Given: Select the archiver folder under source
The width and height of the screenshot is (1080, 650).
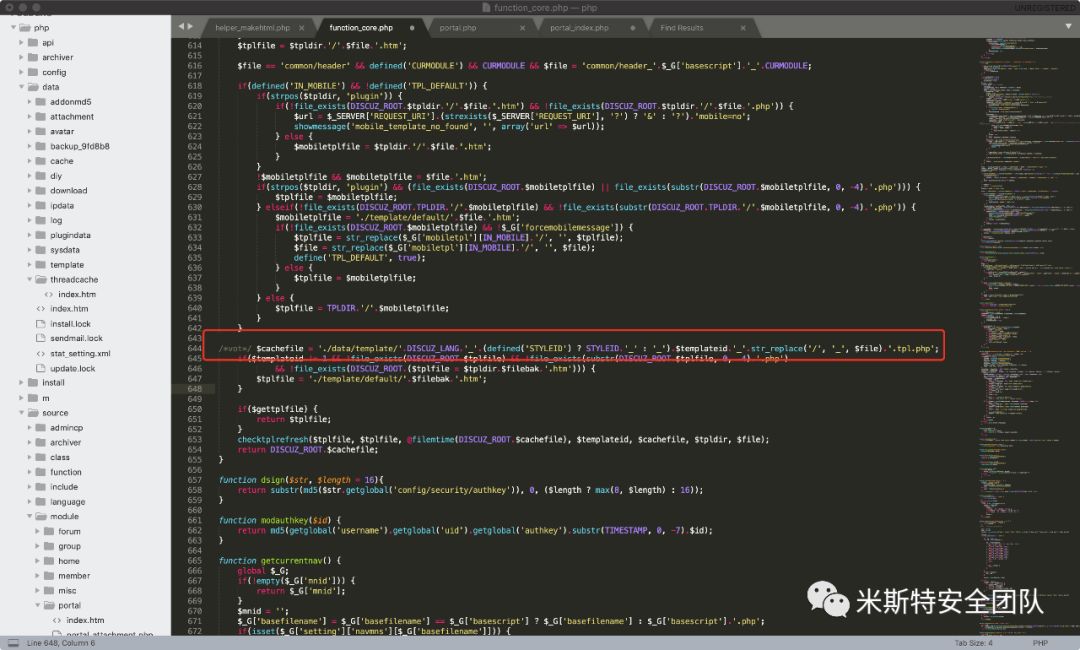Looking at the screenshot, I should click(65, 443).
